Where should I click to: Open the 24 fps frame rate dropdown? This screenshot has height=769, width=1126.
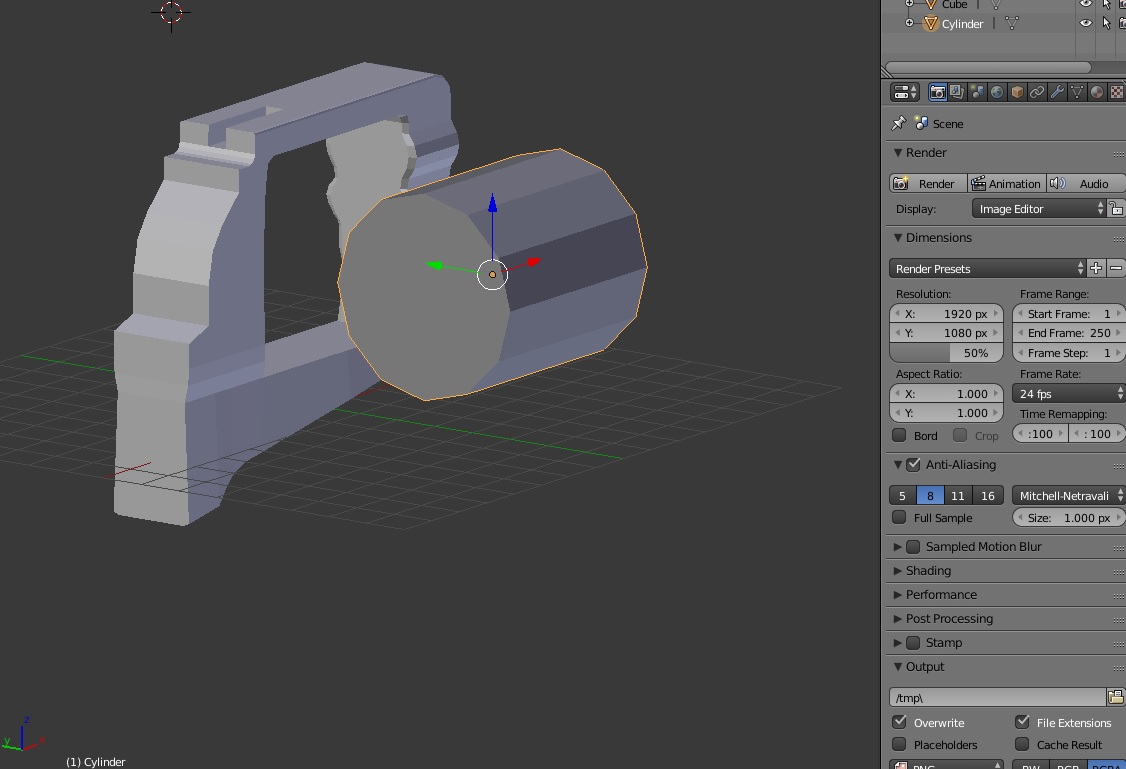(x=1068, y=394)
